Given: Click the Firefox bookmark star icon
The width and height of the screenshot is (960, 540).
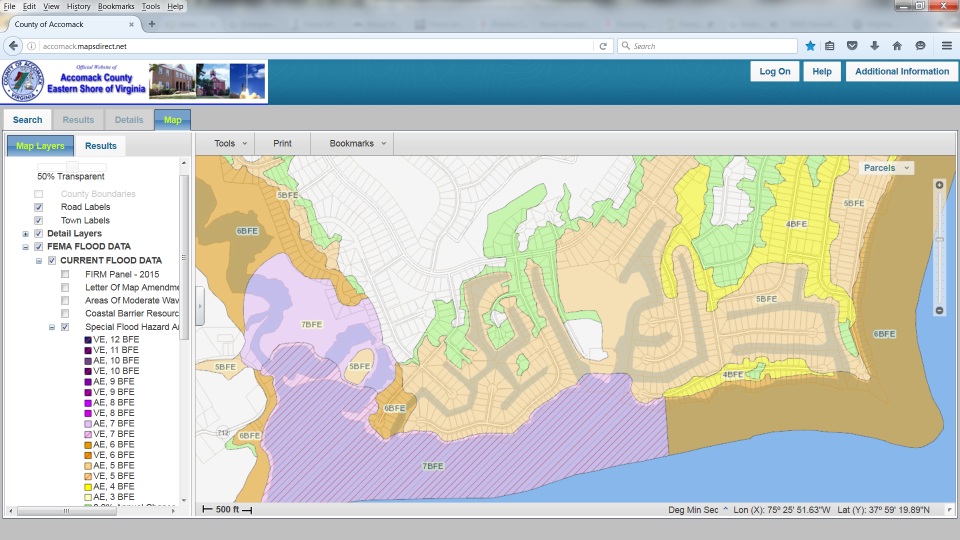Looking at the screenshot, I should [x=811, y=46].
